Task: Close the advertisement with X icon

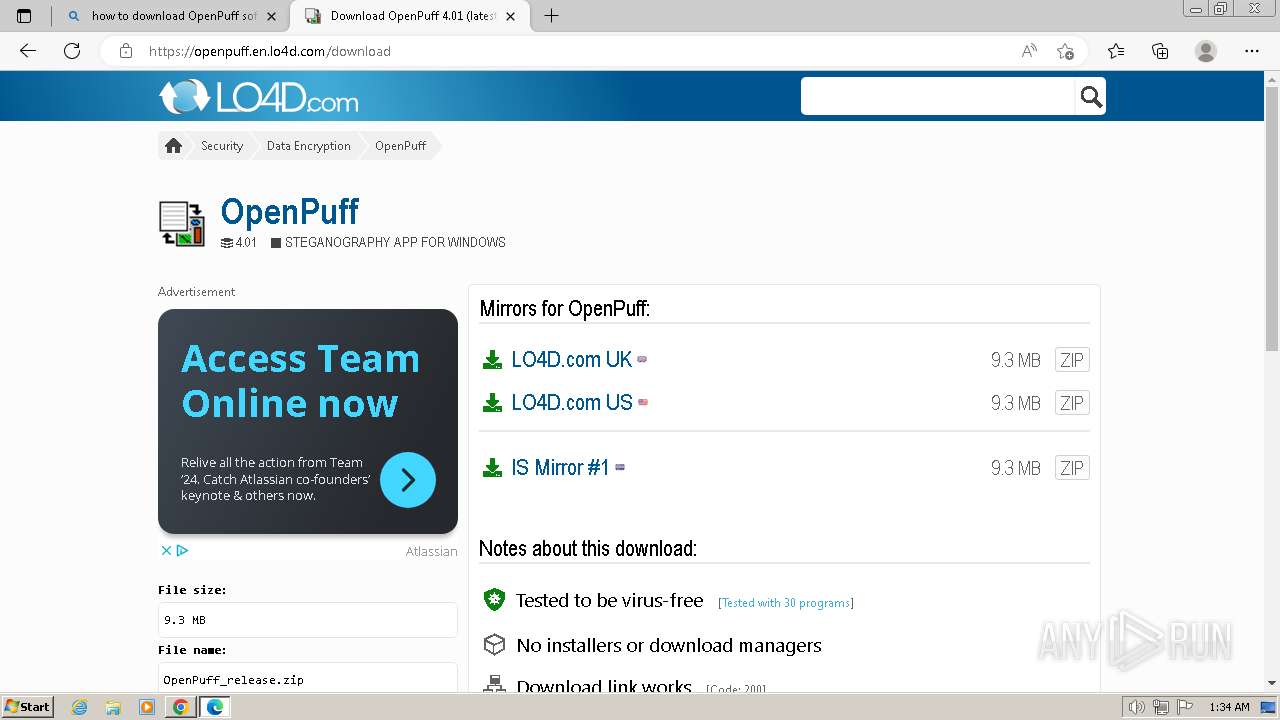Action: point(167,550)
